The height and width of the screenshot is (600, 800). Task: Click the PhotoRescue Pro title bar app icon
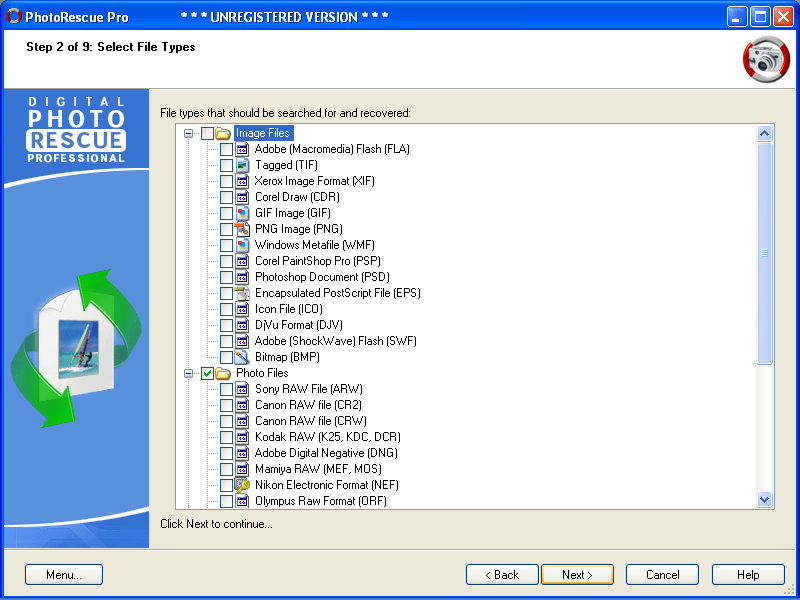click(13, 16)
